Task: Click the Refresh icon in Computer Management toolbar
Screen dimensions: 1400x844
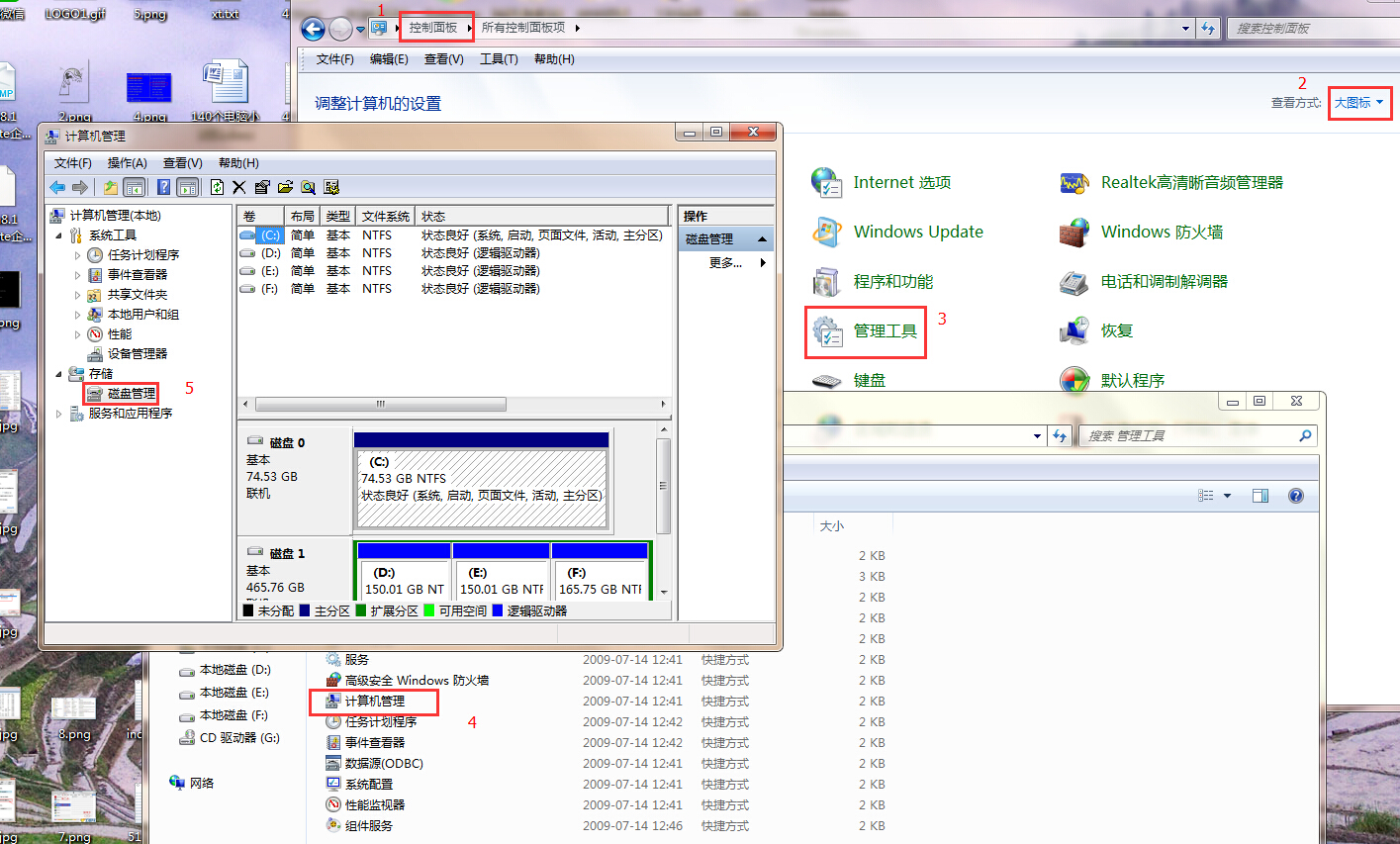Action: [x=217, y=187]
